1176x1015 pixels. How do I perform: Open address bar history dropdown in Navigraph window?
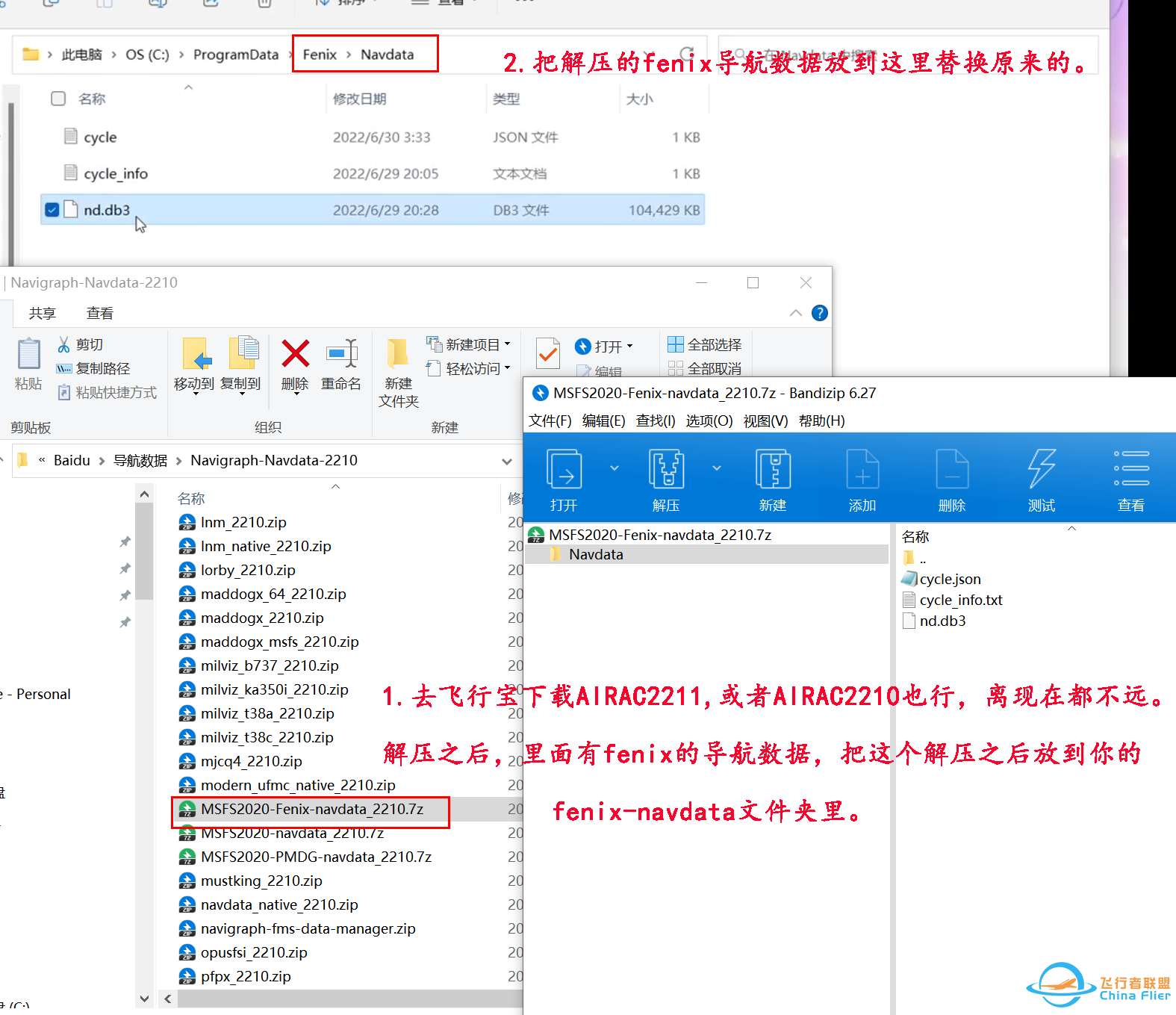(507, 461)
